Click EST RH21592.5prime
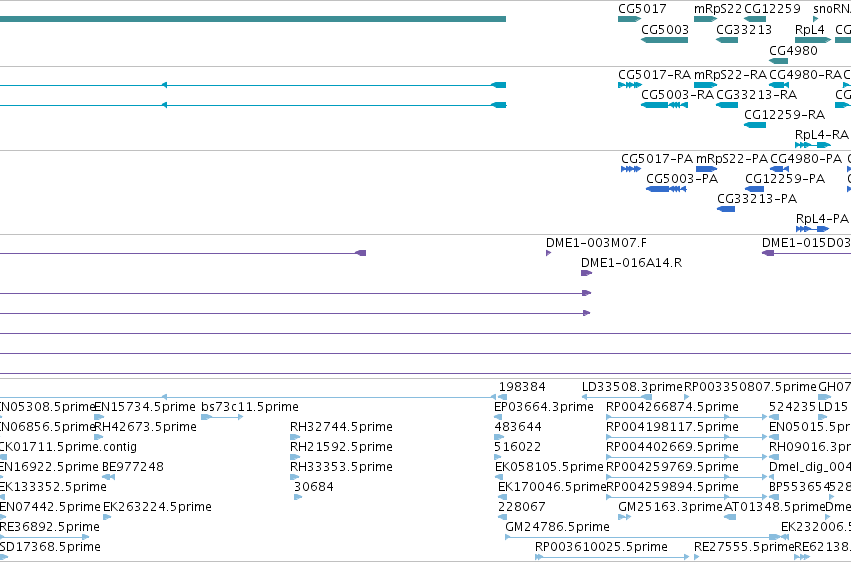 341,447
